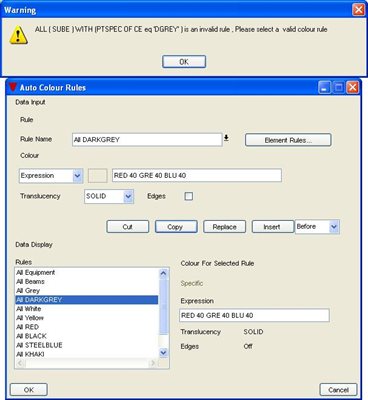Select All KHAKI in Rules list
Viewport: 368px width, 400px height.
87,354
